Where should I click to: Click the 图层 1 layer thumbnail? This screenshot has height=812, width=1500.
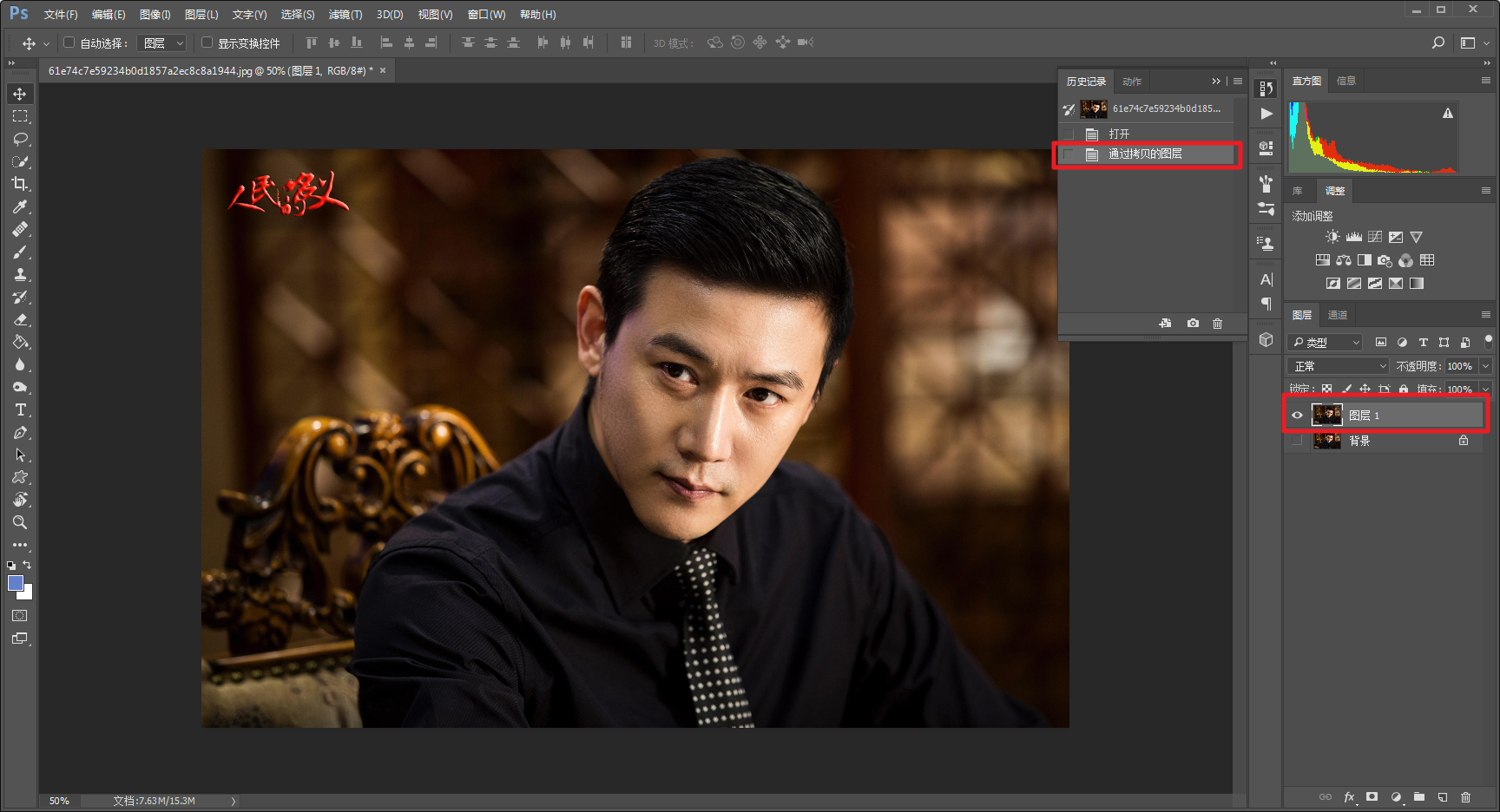[x=1326, y=415]
